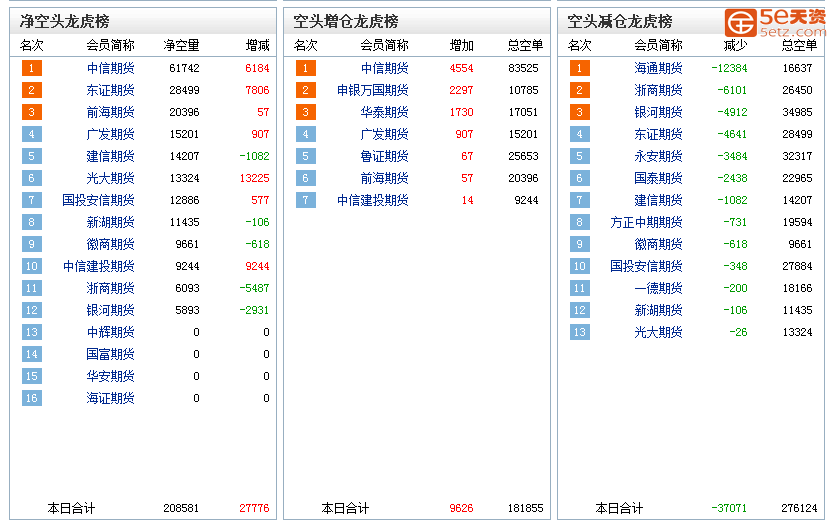
Task: Open 徽商期货 in the 空头减仓龙虎榜 table
Action: coord(658,245)
